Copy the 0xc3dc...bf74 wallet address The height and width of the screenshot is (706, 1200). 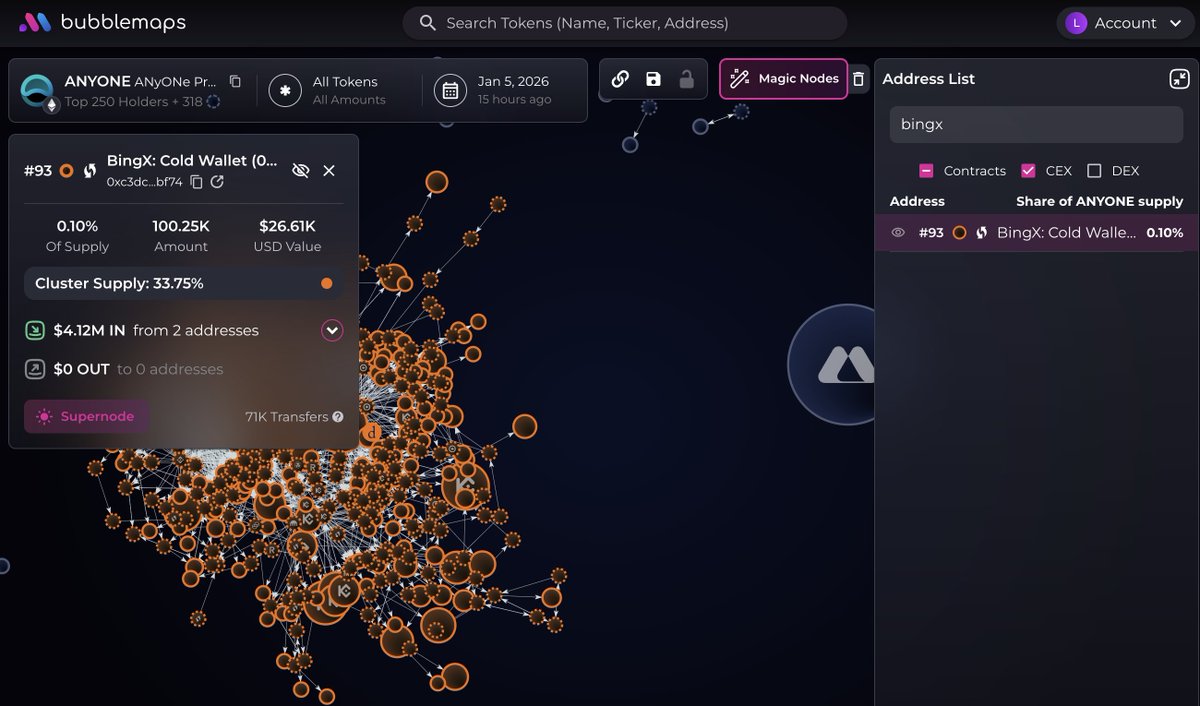coord(197,182)
